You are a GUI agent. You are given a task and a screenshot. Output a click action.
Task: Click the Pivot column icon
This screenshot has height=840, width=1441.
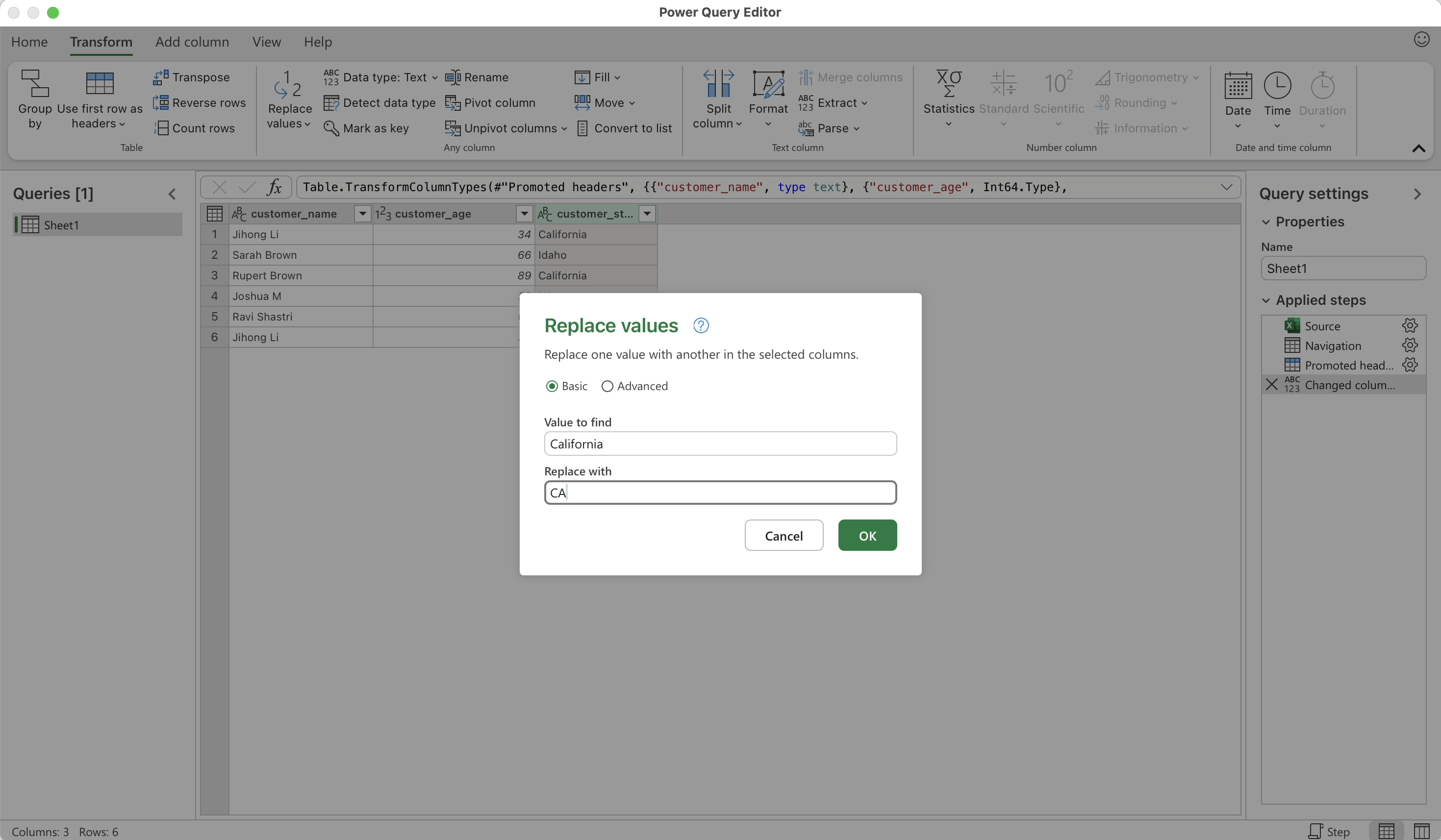click(x=453, y=103)
